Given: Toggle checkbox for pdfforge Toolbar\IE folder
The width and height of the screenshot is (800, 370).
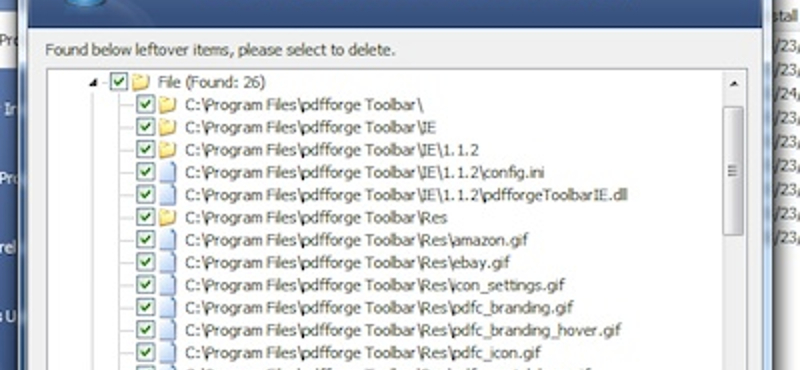Looking at the screenshot, I should pos(145,126).
